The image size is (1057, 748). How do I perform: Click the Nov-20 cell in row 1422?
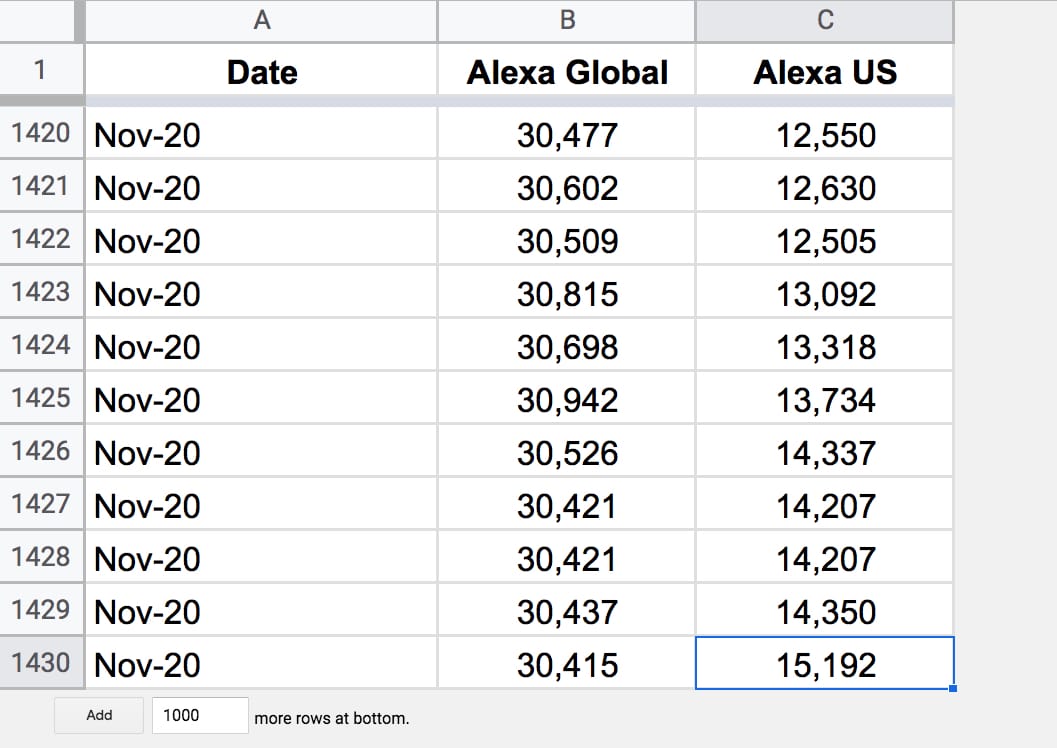tap(261, 239)
